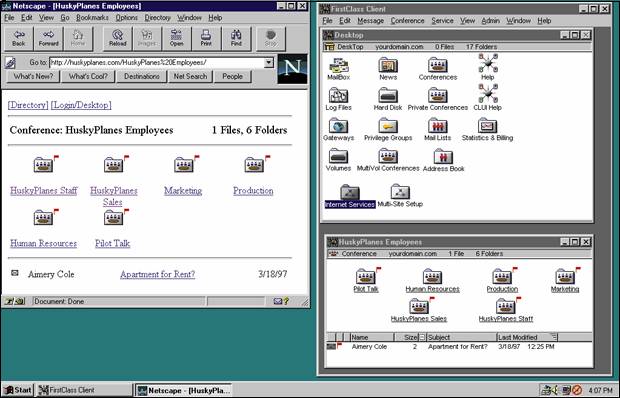Open the Statistics & Billing icon
620x398 pixels.
(x=487, y=126)
